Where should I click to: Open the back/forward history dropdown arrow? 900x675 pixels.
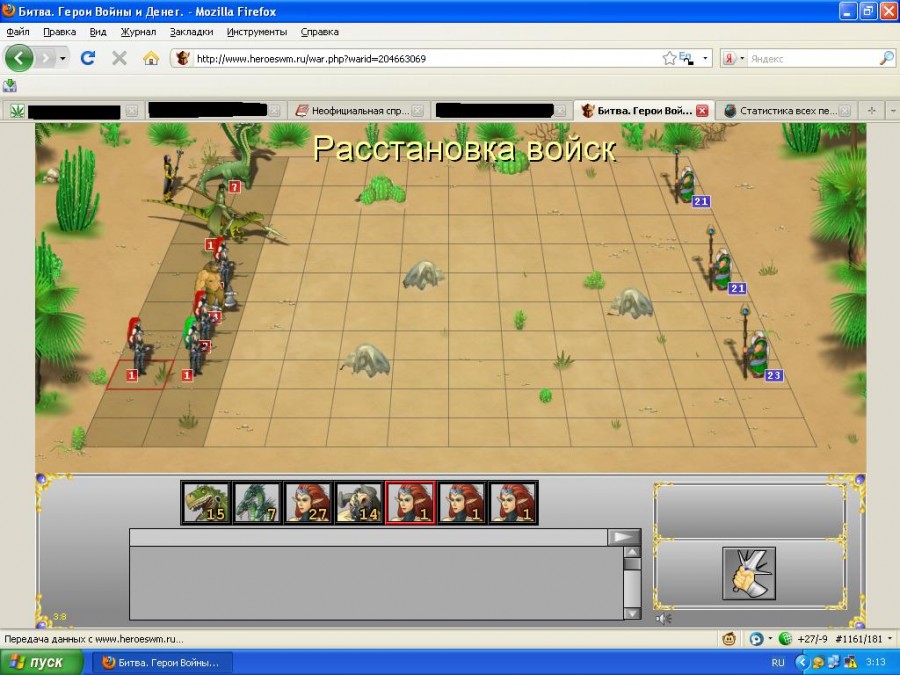click(62, 58)
